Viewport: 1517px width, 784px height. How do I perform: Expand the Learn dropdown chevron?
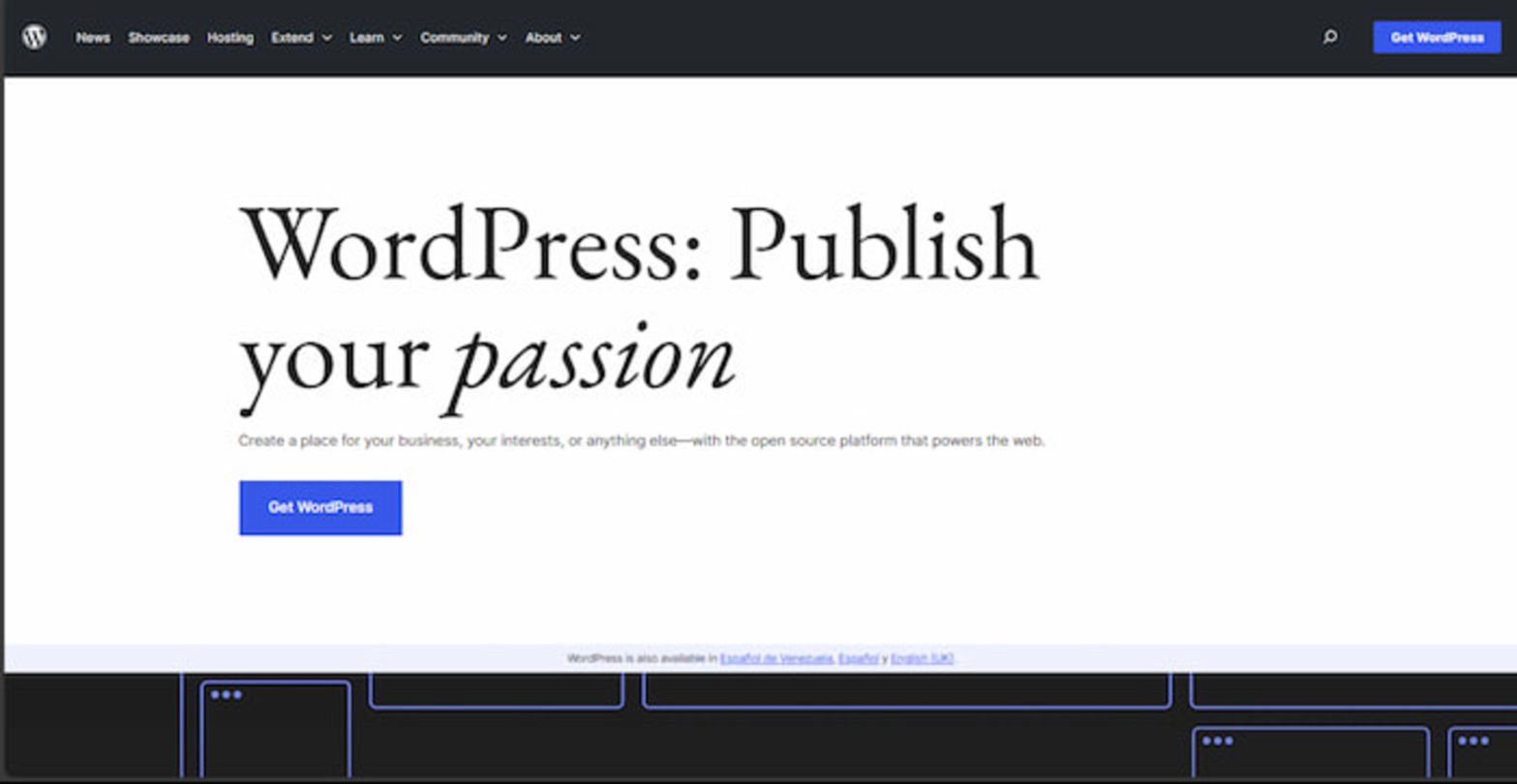tap(398, 38)
